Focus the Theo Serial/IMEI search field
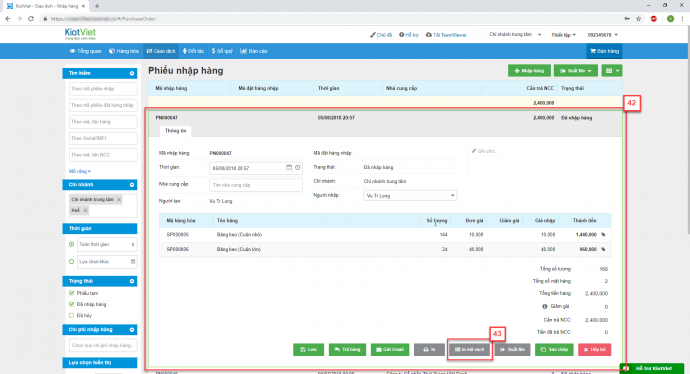 pos(103,138)
